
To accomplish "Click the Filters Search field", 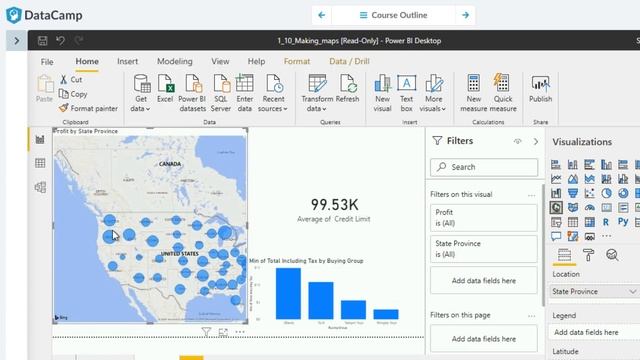I will [x=484, y=167].
